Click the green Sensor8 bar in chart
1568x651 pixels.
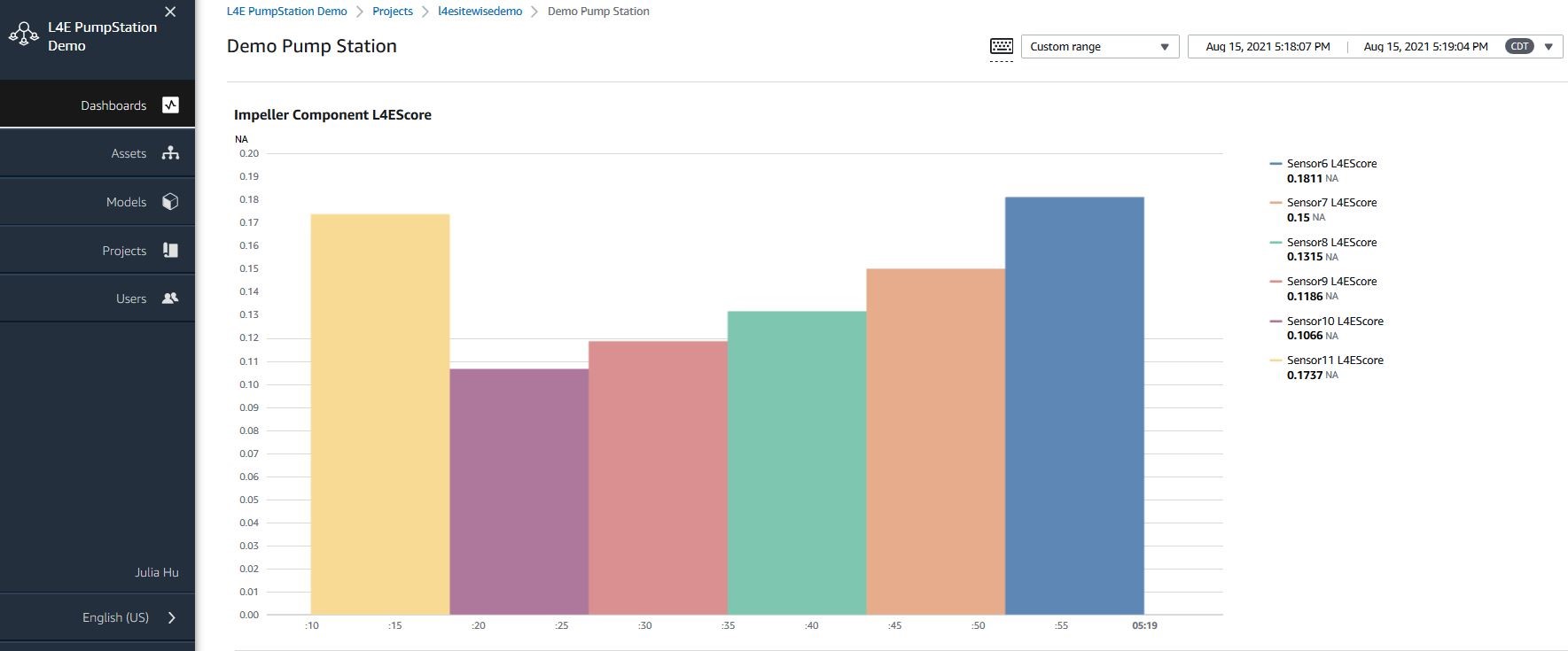(797, 463)
